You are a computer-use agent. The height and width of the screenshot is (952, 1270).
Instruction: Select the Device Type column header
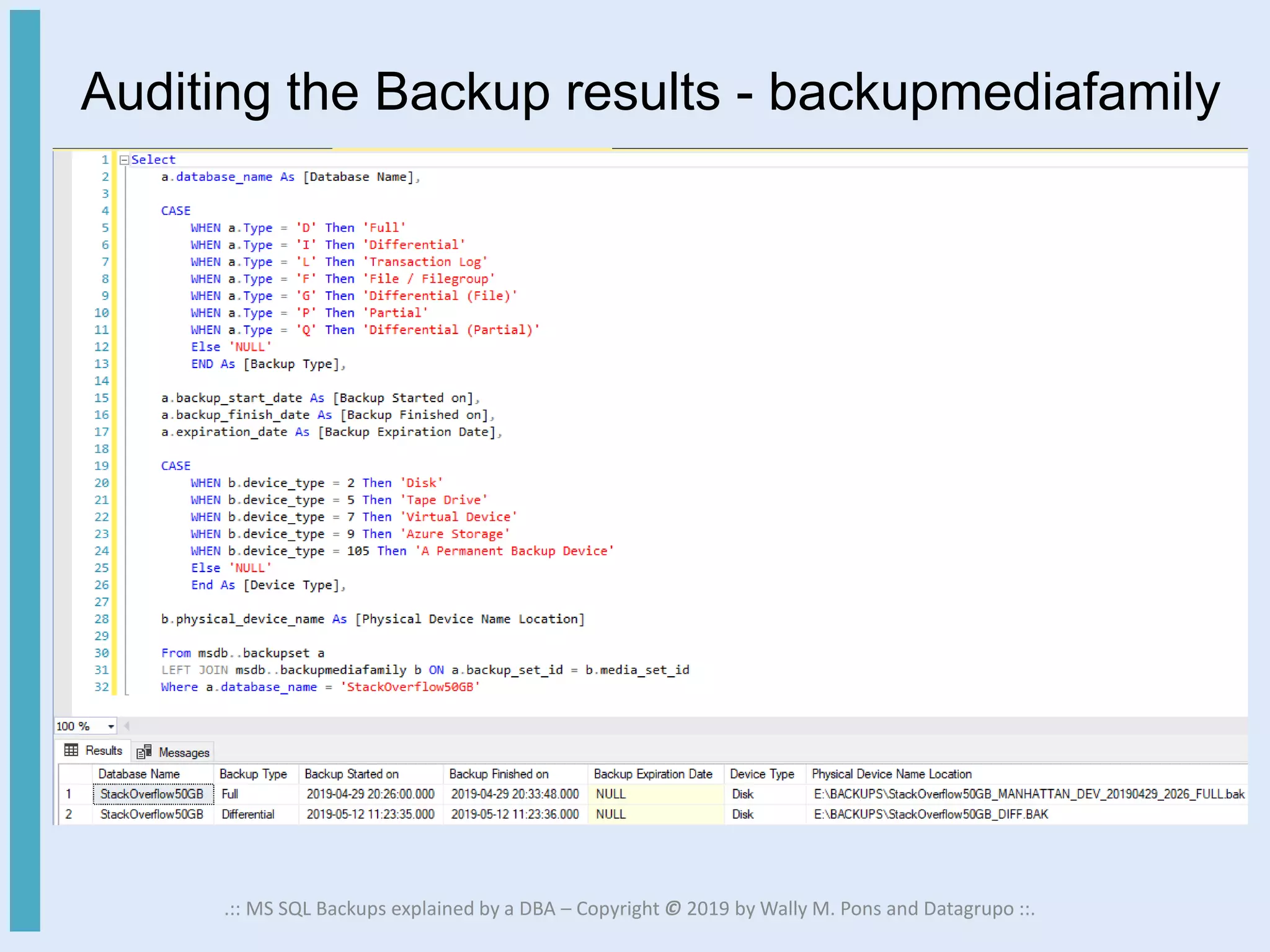[x=765, y=774]
